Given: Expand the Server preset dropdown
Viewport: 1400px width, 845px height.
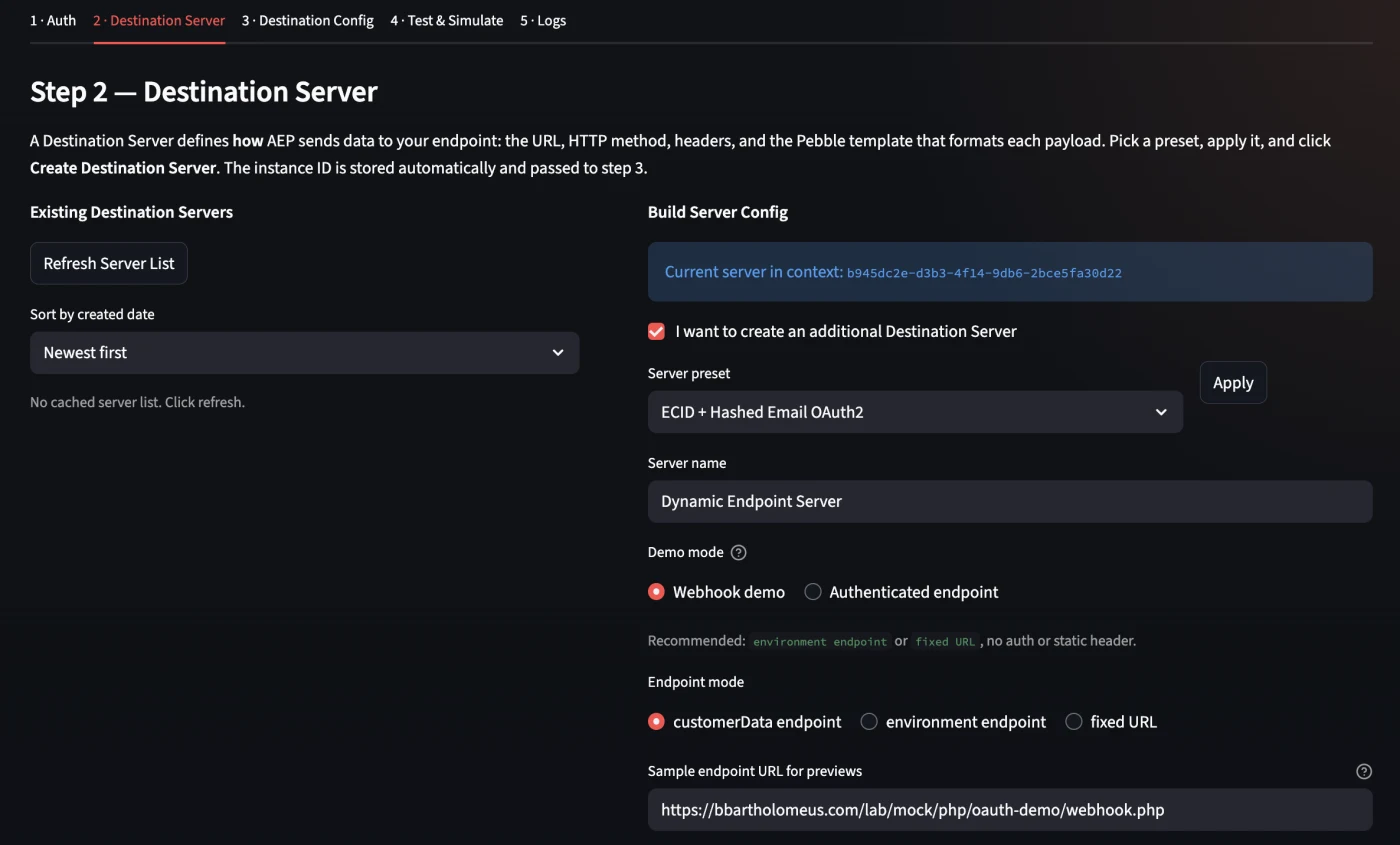Looking at the screenshot, I should (915, 412).
